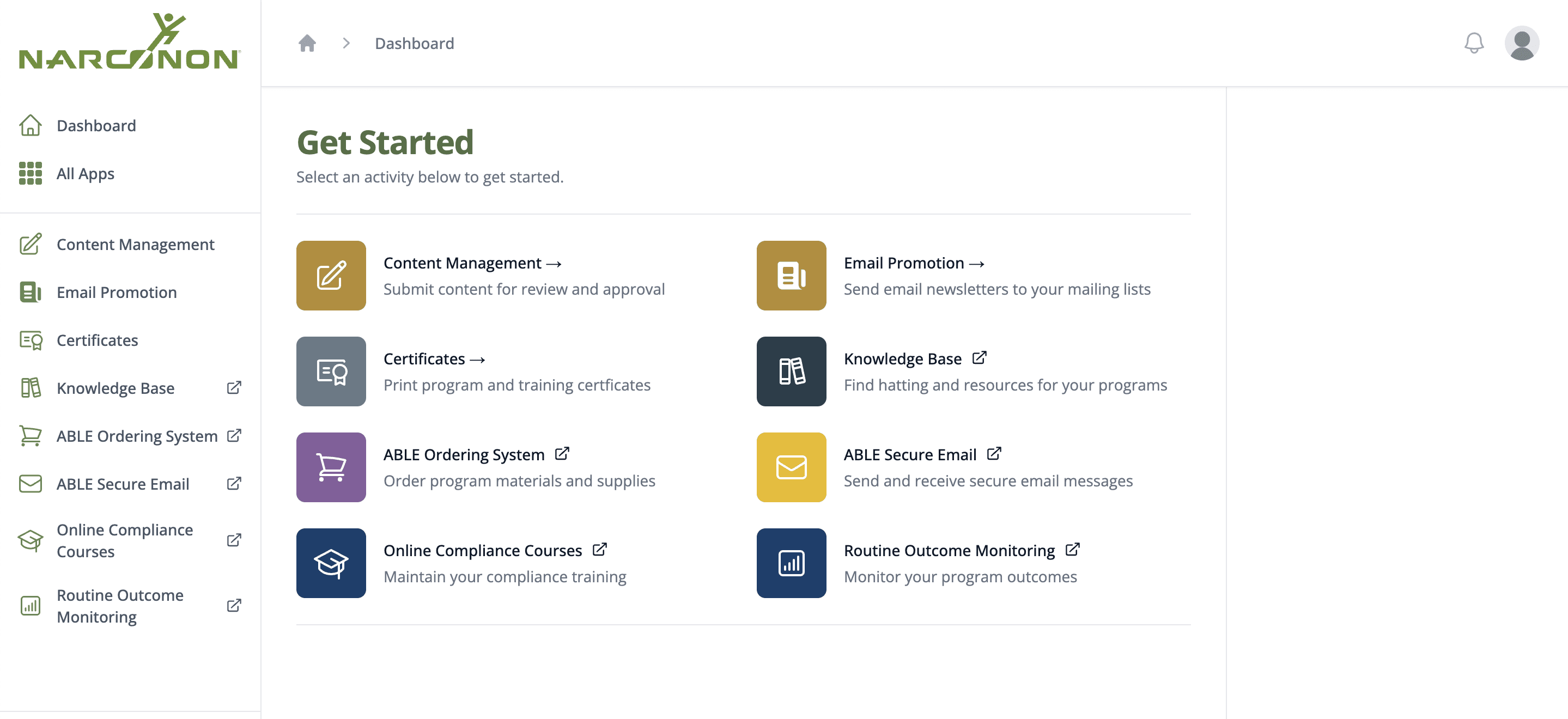
Task: Select Email Promotion in the sidebar
Action: (116, 292)
